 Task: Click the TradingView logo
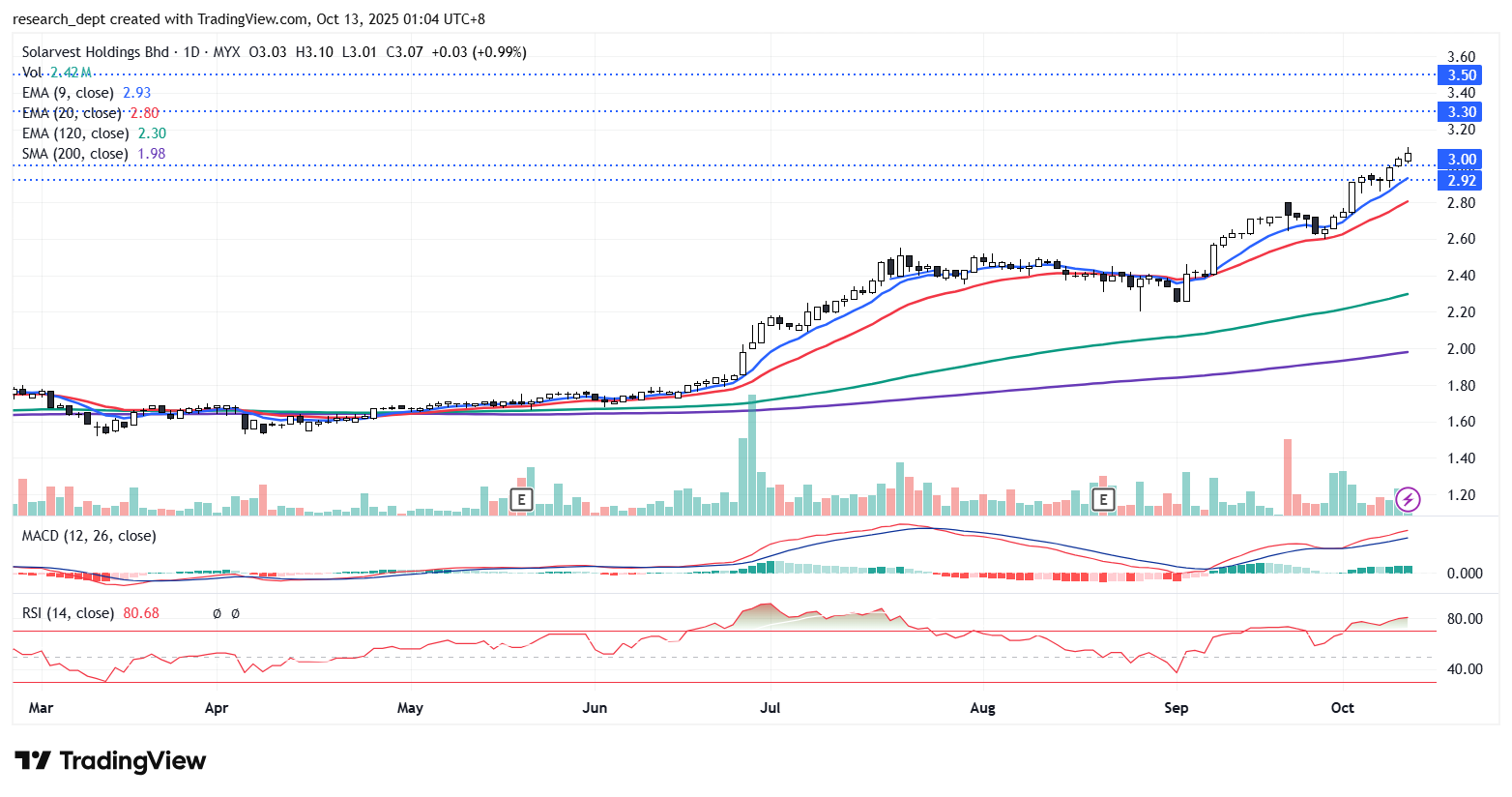(x=110, y=761)
